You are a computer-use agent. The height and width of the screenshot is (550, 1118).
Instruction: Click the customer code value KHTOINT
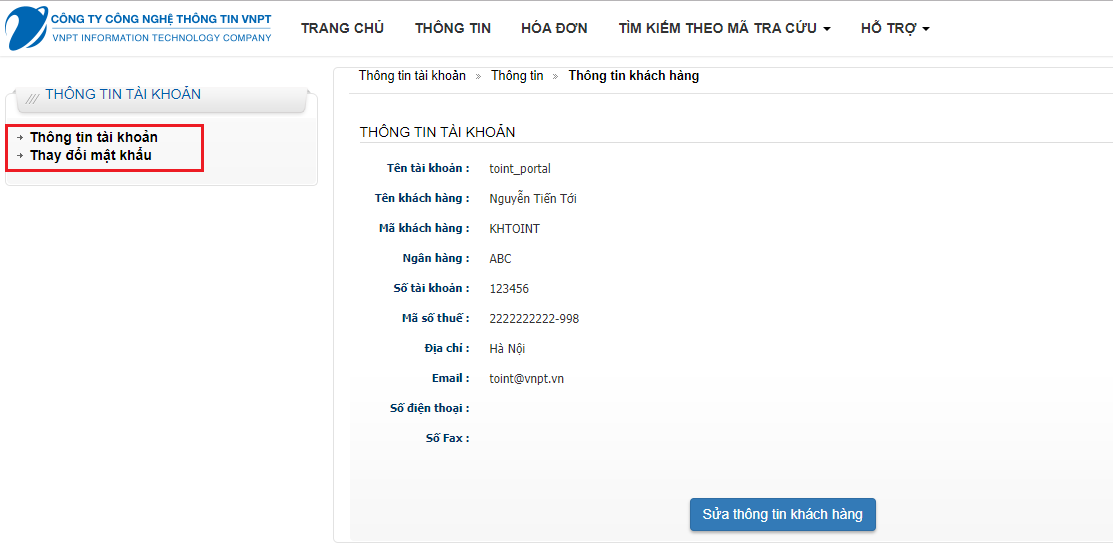(514, 229)
